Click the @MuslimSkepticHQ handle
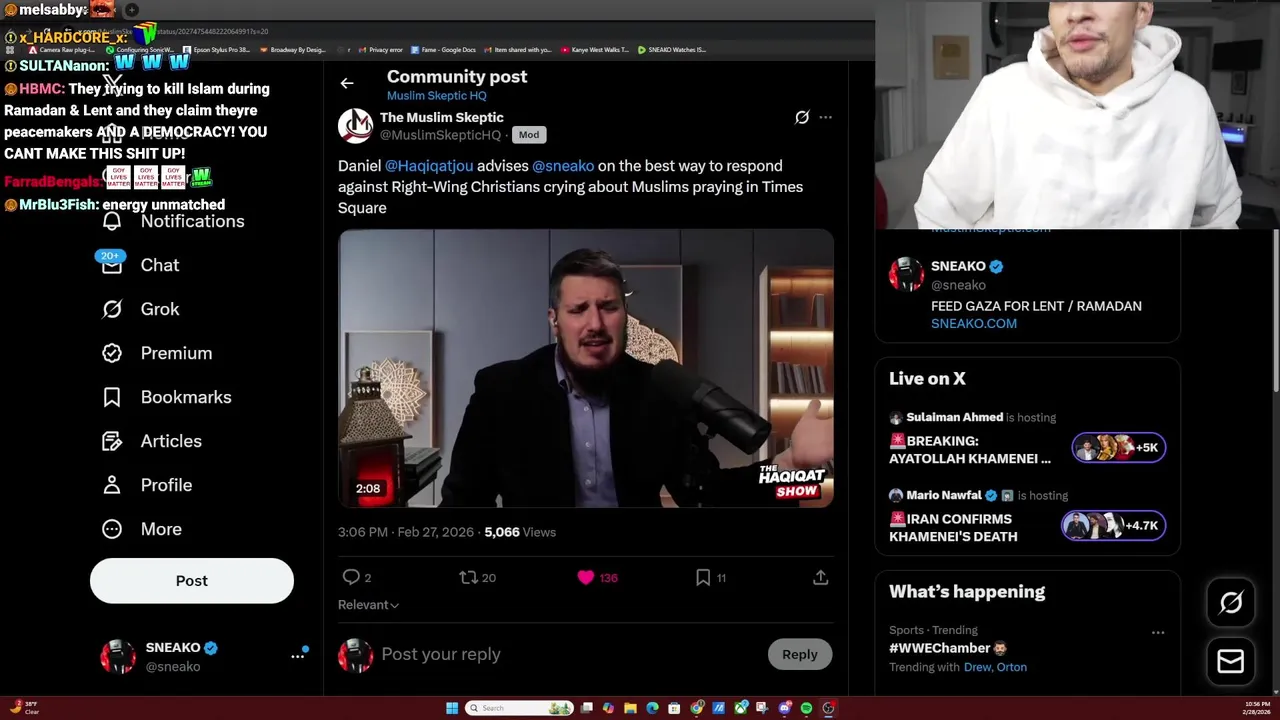The width and height of the screenshot is (1280, 720). 440,135
